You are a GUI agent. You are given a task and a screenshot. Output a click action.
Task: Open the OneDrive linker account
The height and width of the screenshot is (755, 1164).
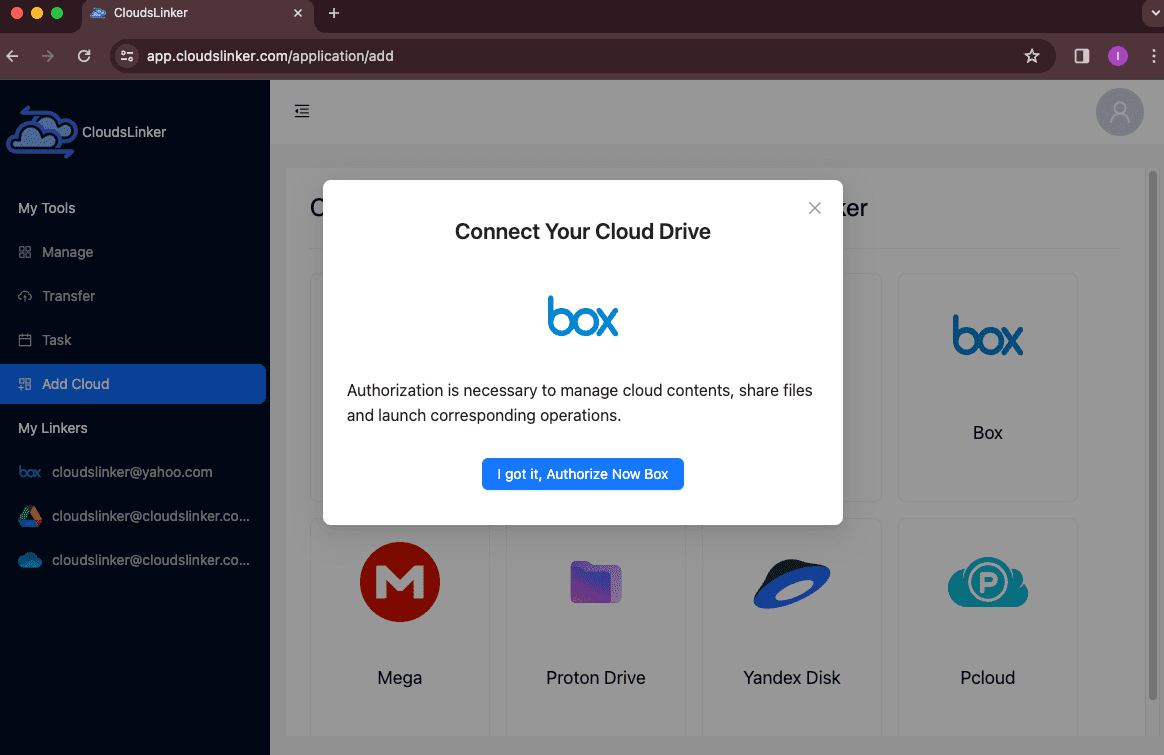tap(133, 560)
